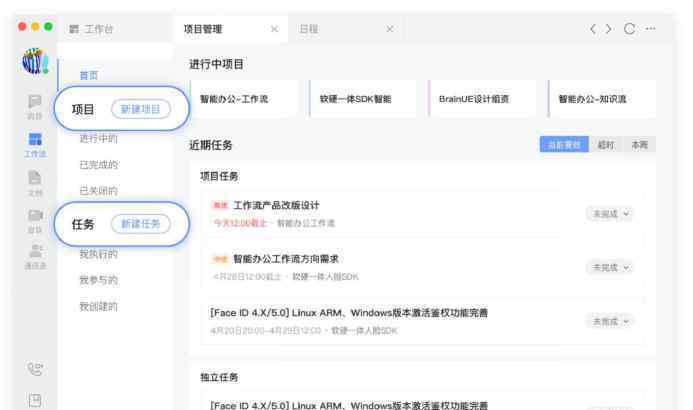
Task: Go back with the left arrow
Action: coord(593,29)
